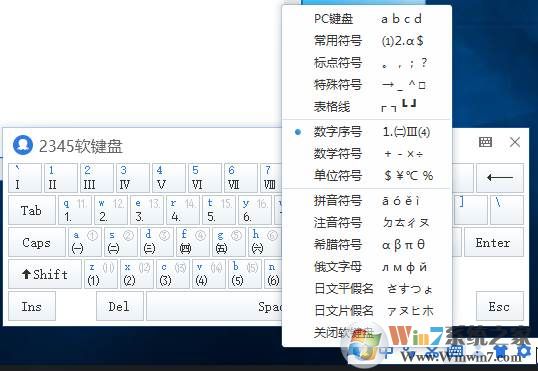Select 俄文字母 keyboard option
Image resolution: width=538 pixels, height=371 pixels.
pos(366,267)
